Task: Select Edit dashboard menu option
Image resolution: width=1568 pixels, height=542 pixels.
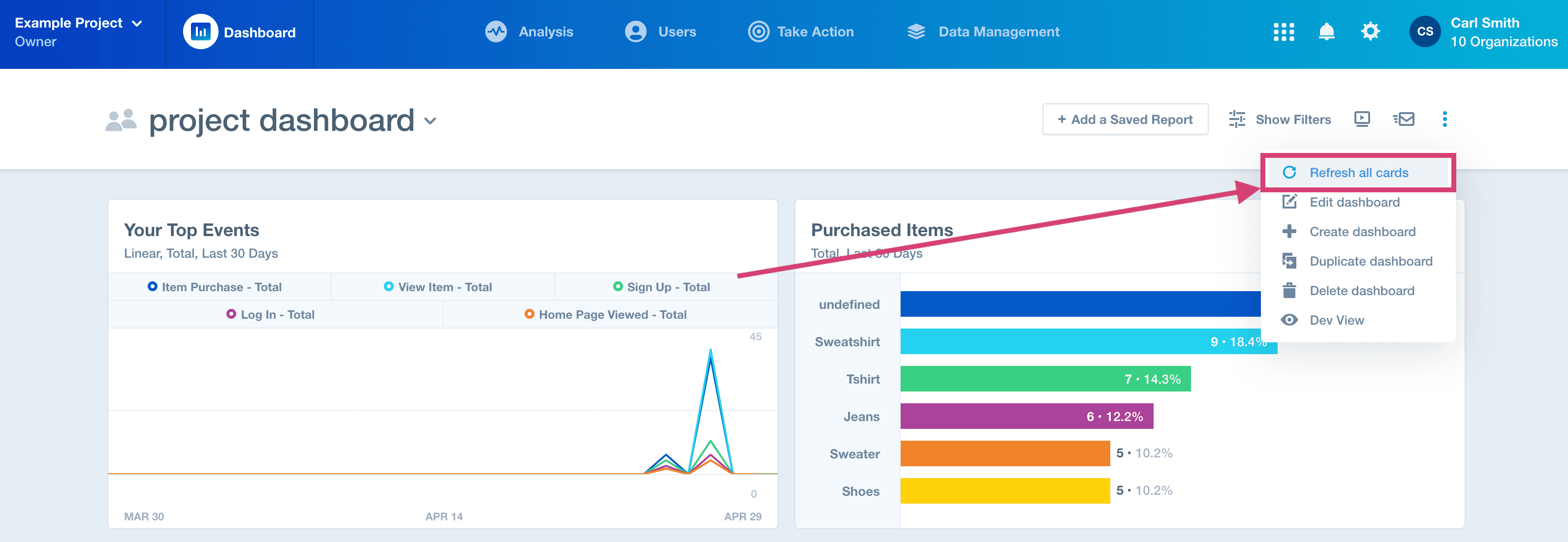Action: (1356, 202)
